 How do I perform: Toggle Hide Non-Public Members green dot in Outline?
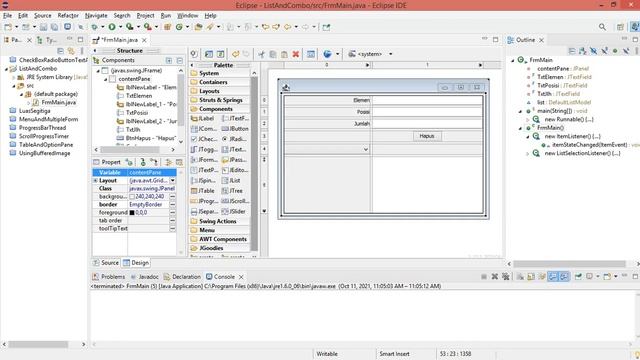pos(615,51)
